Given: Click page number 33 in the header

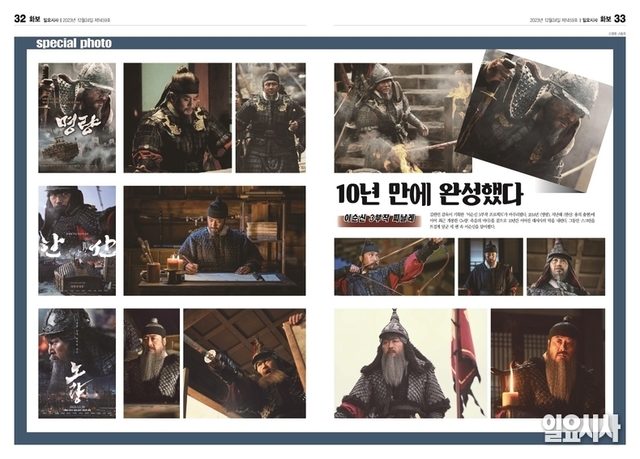Looking at the screenshot, I should coord(620,18).
